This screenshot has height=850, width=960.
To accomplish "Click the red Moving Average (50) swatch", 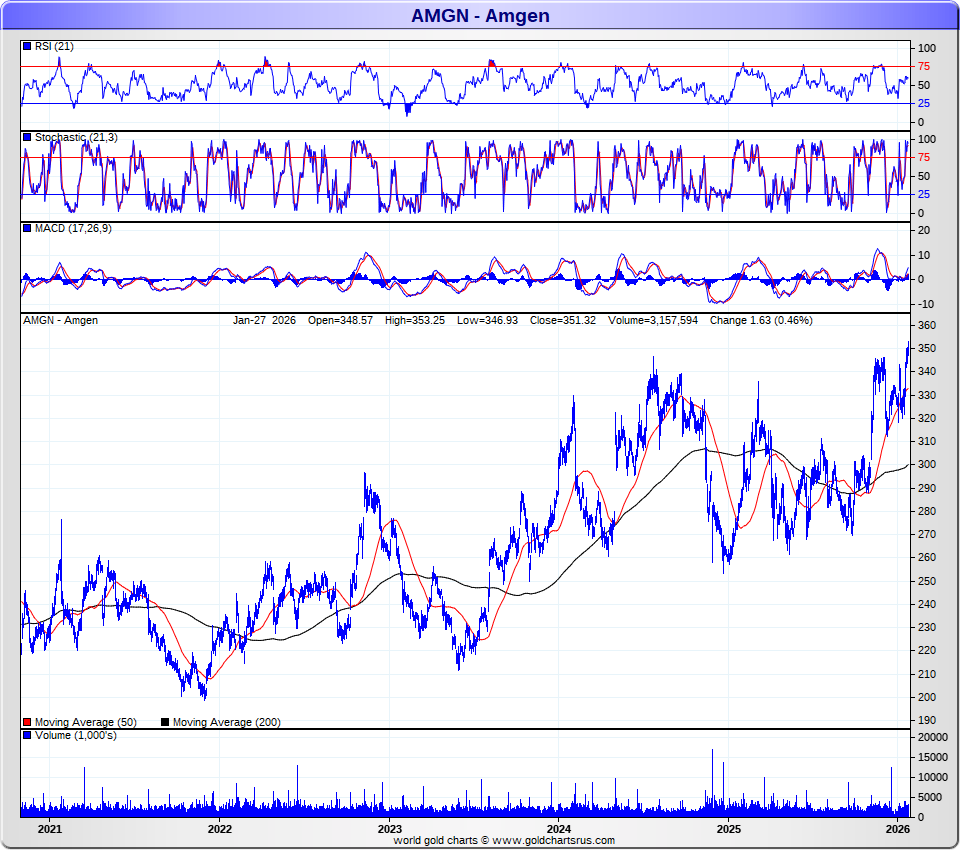I will (x=27, y=722).
